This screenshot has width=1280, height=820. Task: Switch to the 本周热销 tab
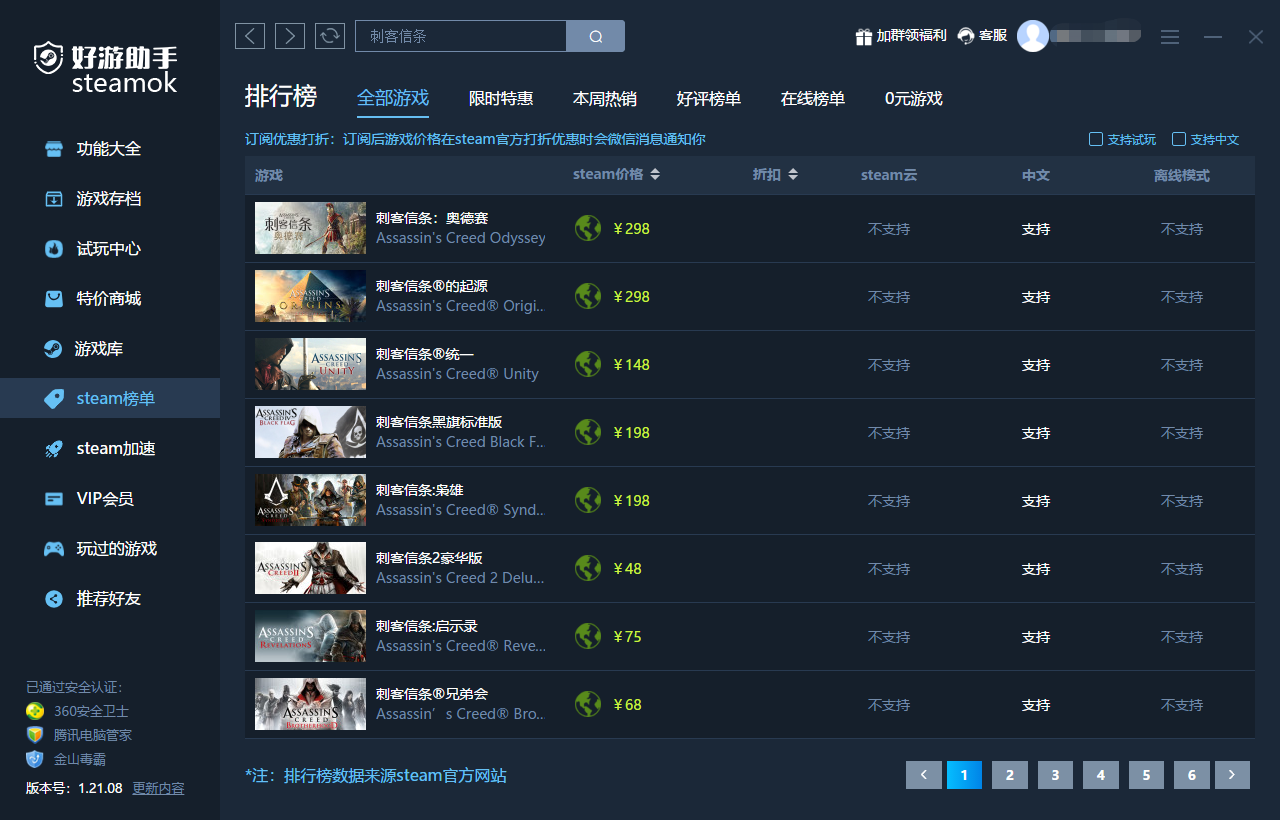[x=605, y=99]
